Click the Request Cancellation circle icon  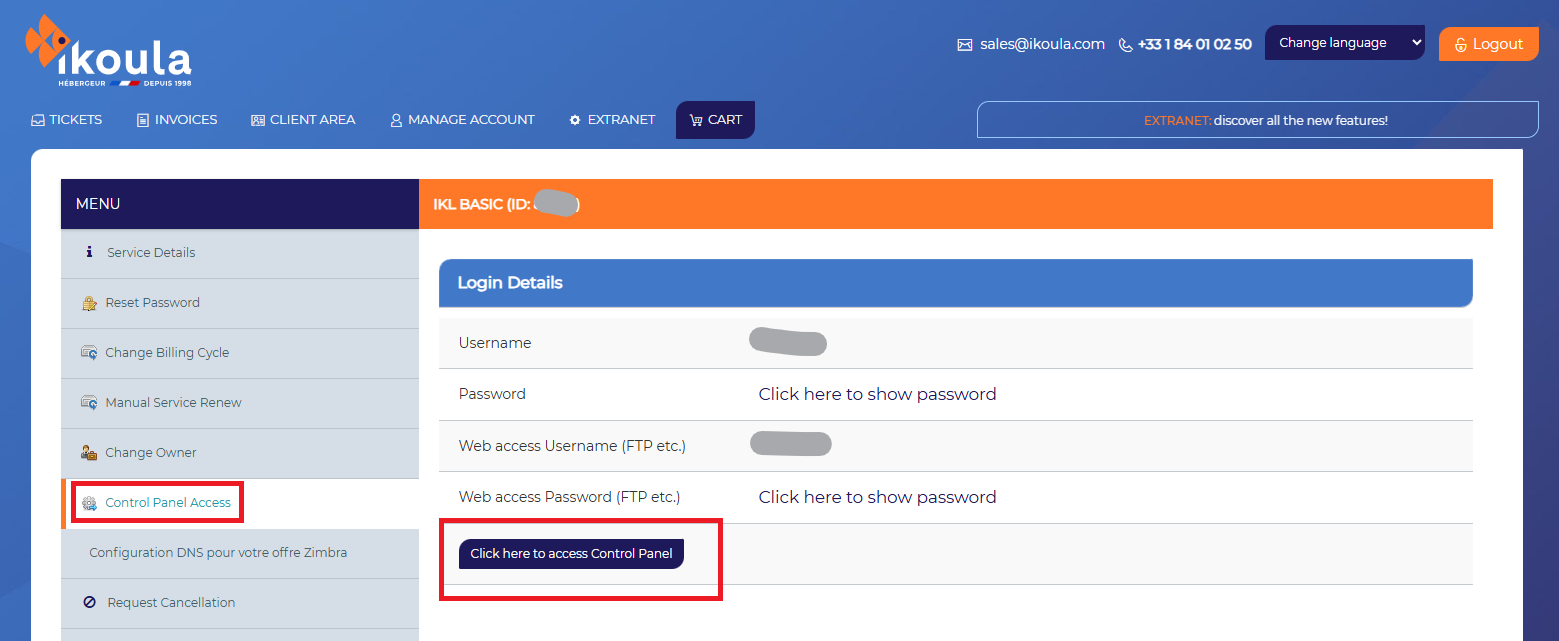point(90,603)
